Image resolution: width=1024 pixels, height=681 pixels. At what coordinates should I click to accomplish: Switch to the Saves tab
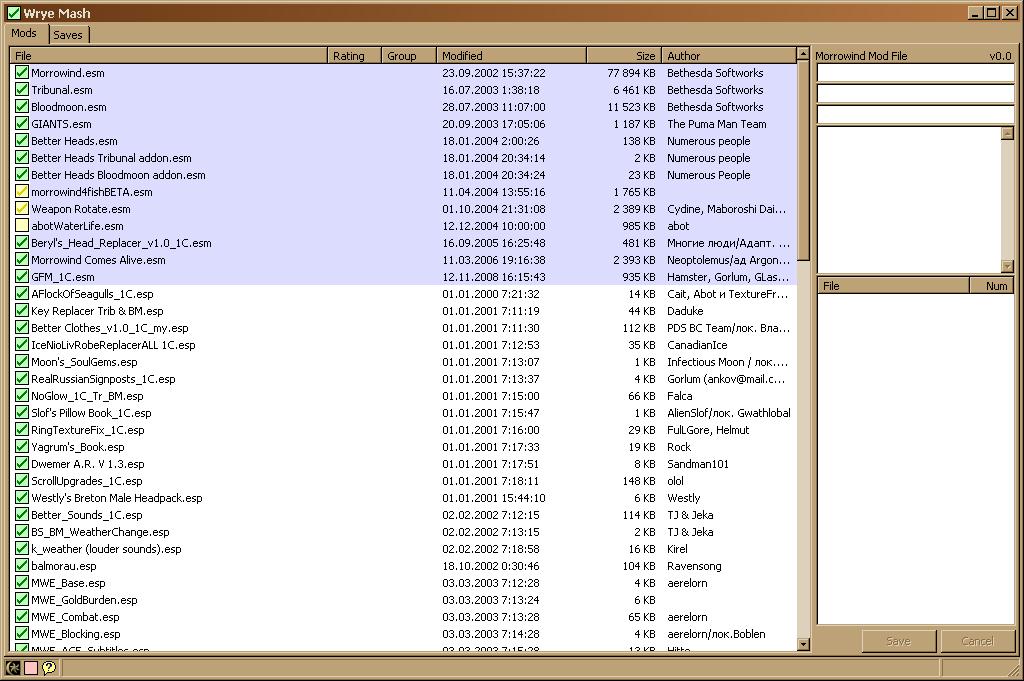pos(68,35)
